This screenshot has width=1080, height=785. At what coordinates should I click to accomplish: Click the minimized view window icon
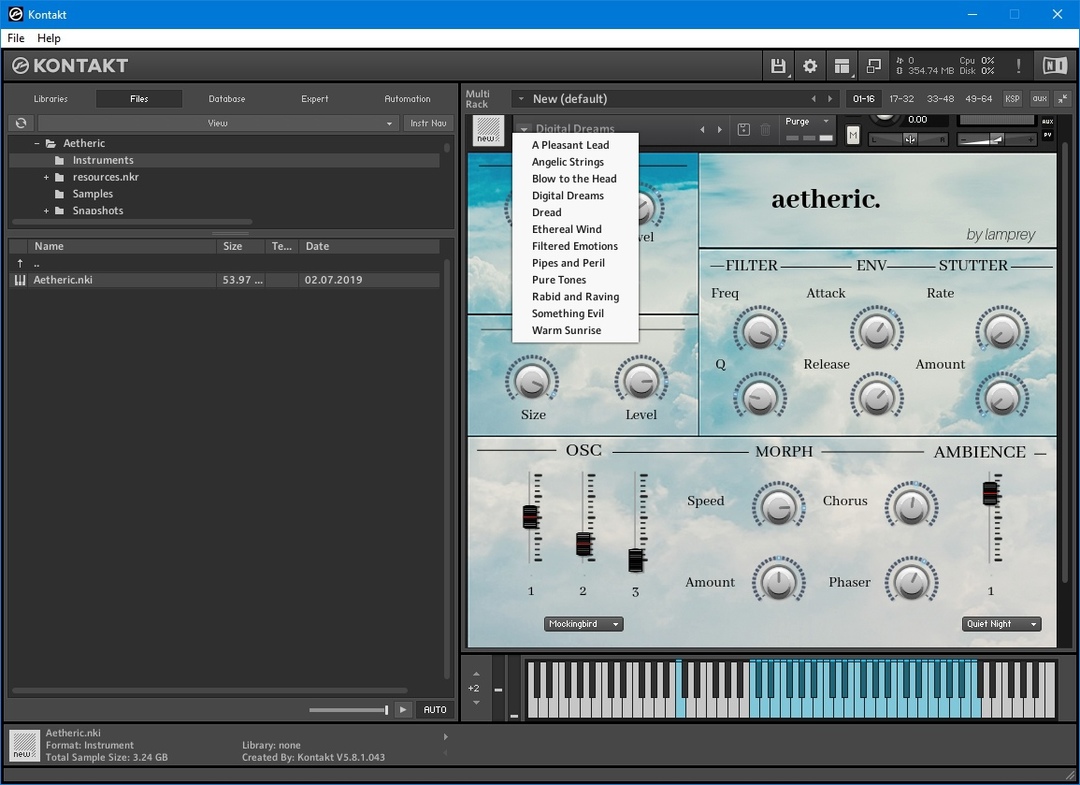pyautogui.click(x=873, y=66)
